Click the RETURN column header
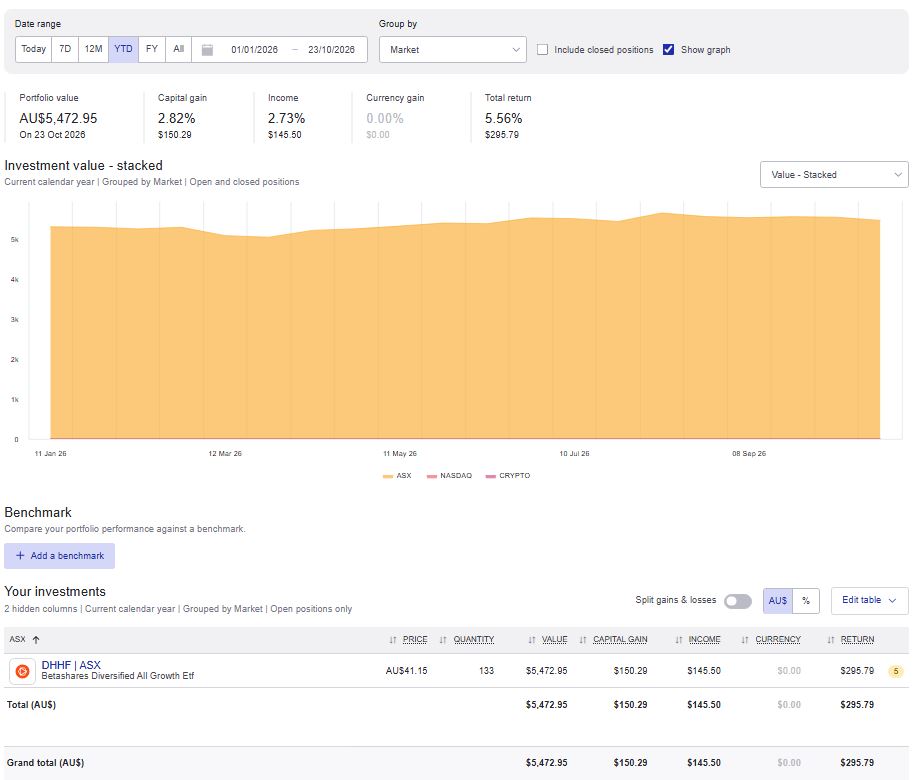This screenshot has width=917, height=780. click(857, 640)
